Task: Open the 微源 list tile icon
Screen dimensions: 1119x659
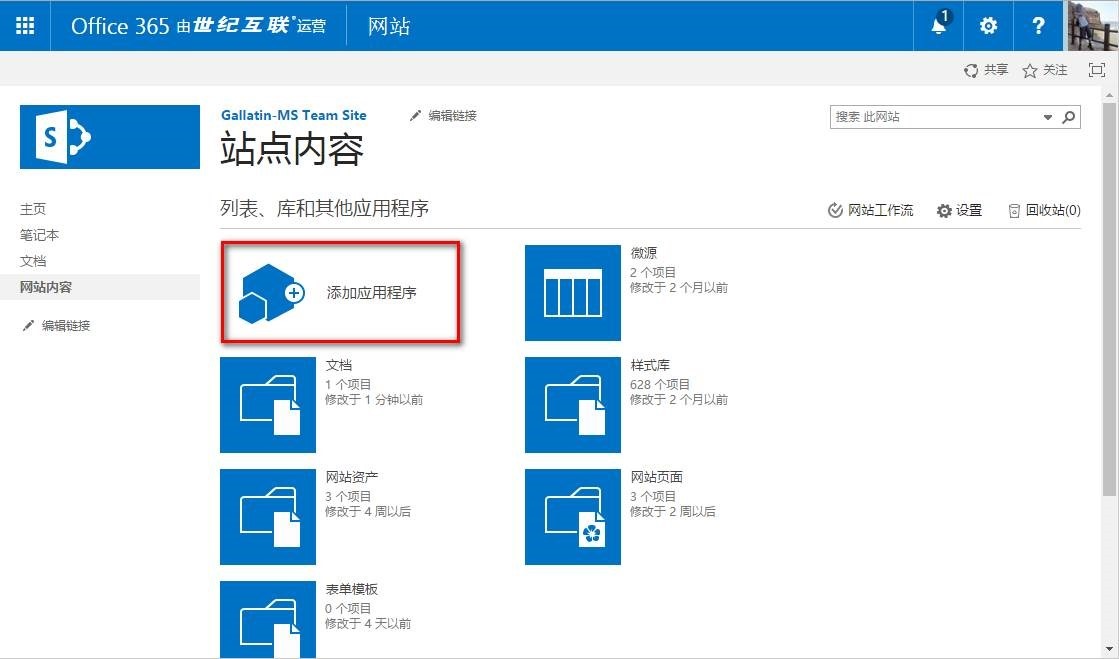Action: click(x=572, y=293)
